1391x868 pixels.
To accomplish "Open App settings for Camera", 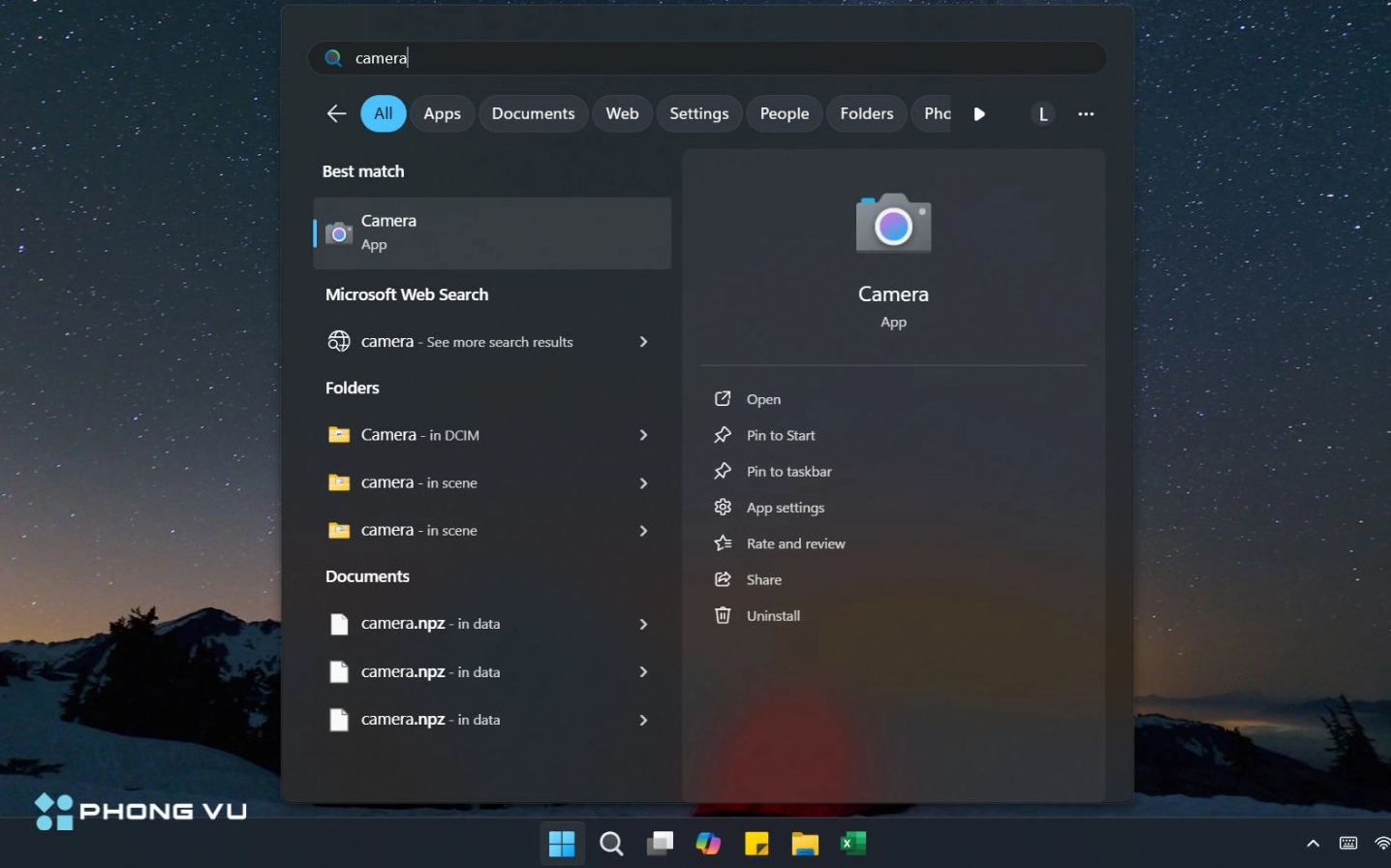I will point(785,508).
